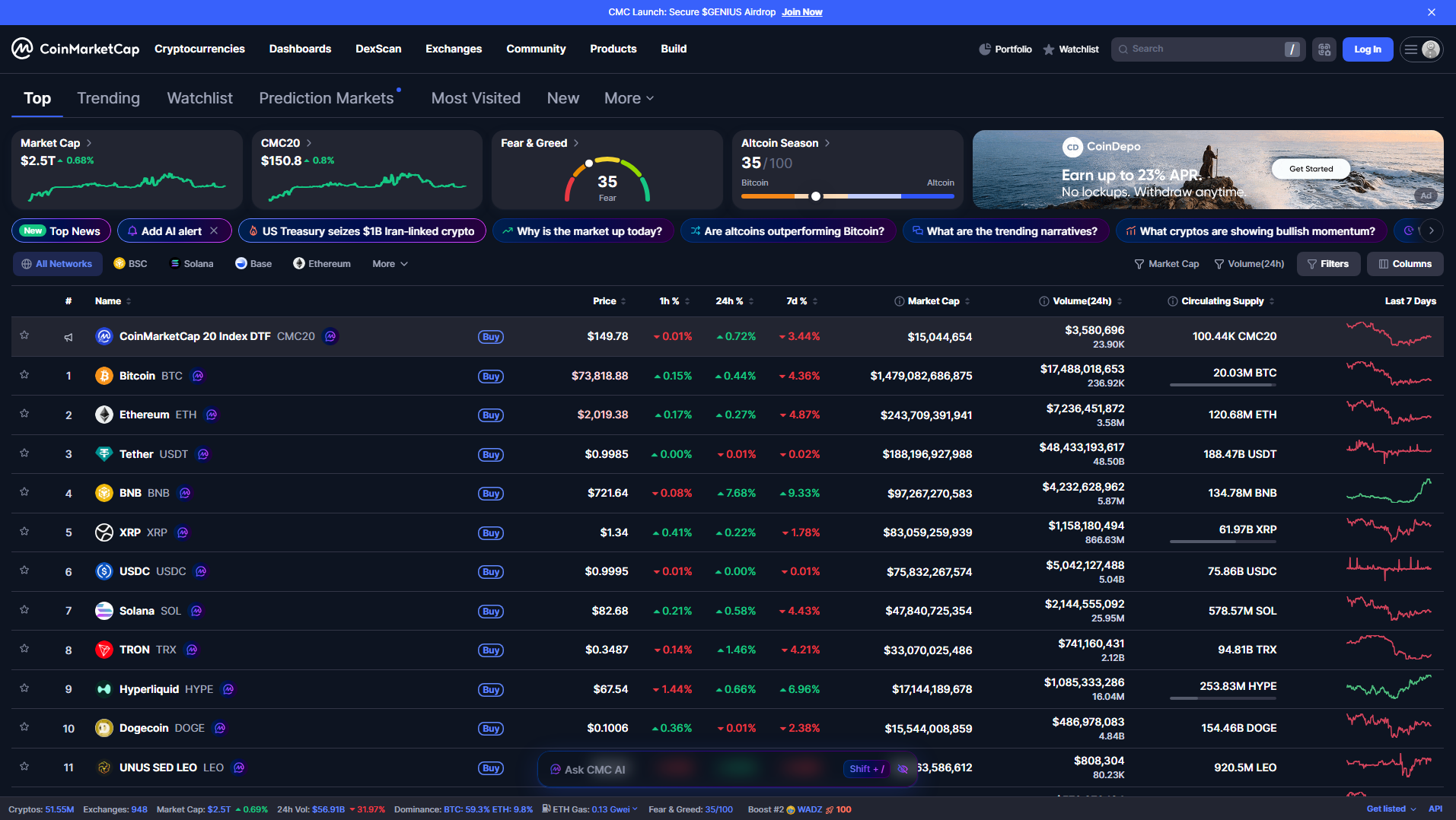Star Hyperliquid to add to watchlist

(x=24, y=688)
